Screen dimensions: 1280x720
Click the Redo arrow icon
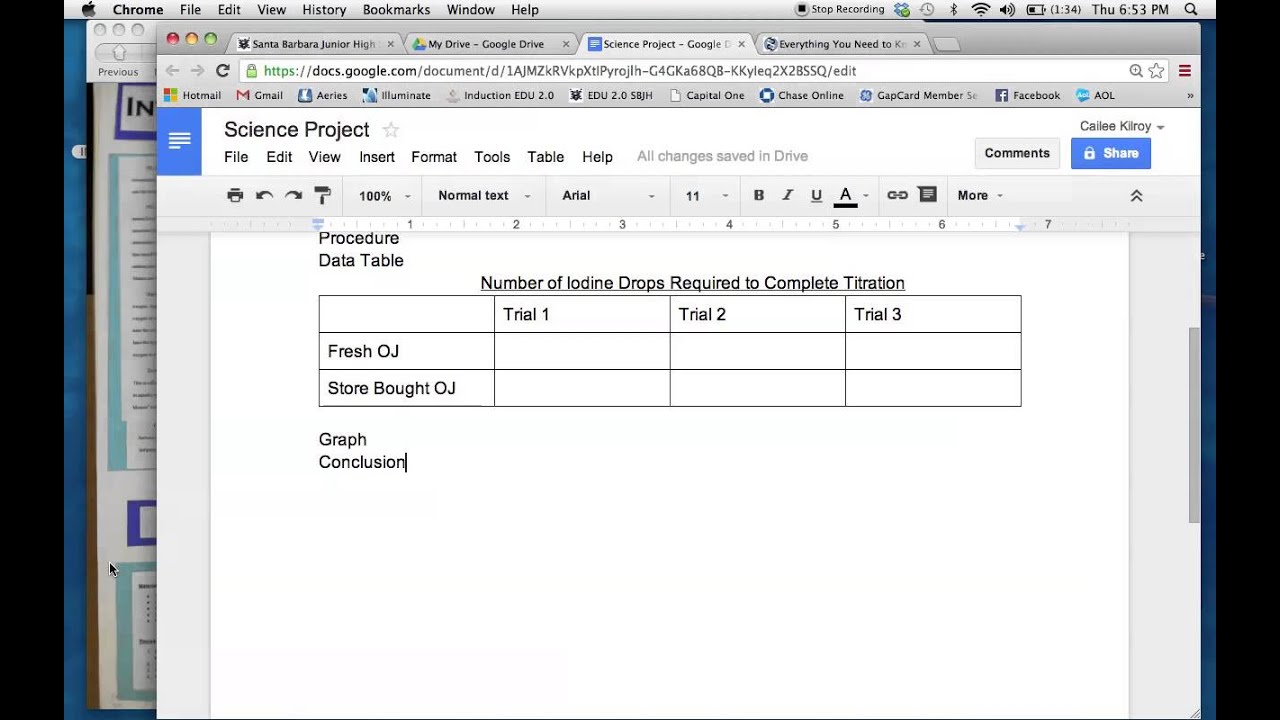(293, 195)
